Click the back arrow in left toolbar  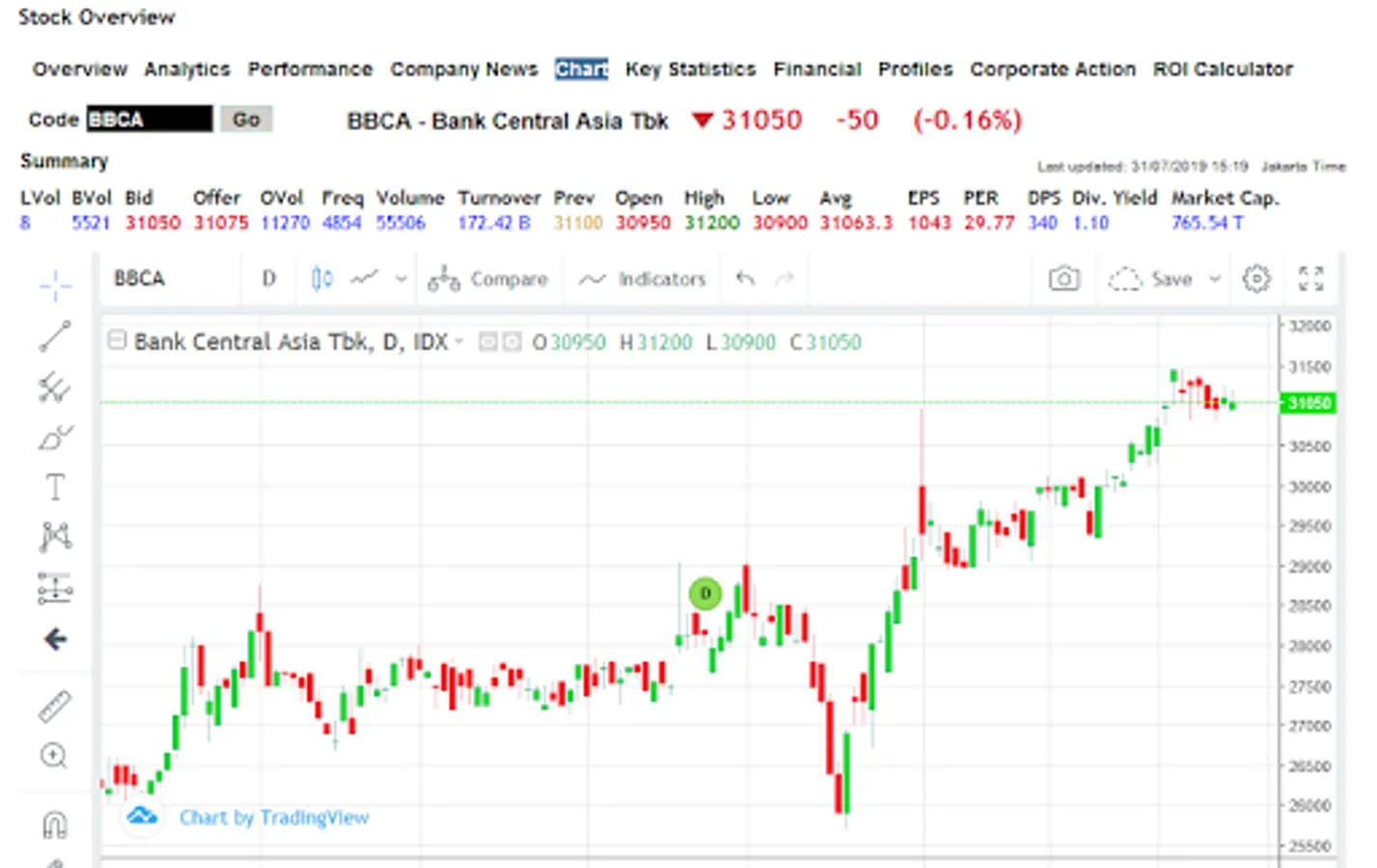point(55,638)
